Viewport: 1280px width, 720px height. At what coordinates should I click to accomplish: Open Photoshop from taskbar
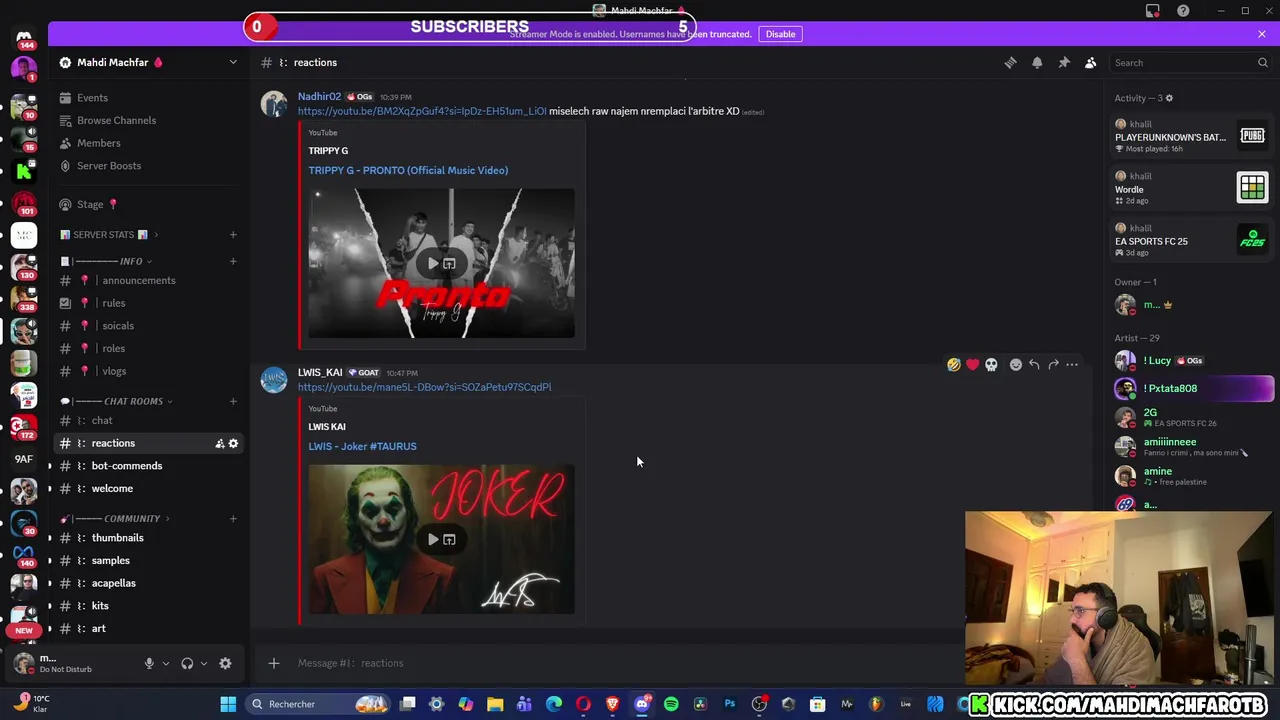point(729,704)
